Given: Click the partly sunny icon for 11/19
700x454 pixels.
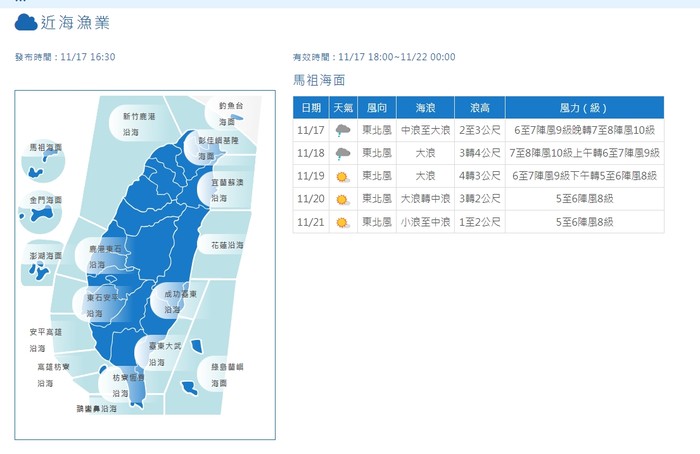Looking at the screenshot, I should pos(343,176).
